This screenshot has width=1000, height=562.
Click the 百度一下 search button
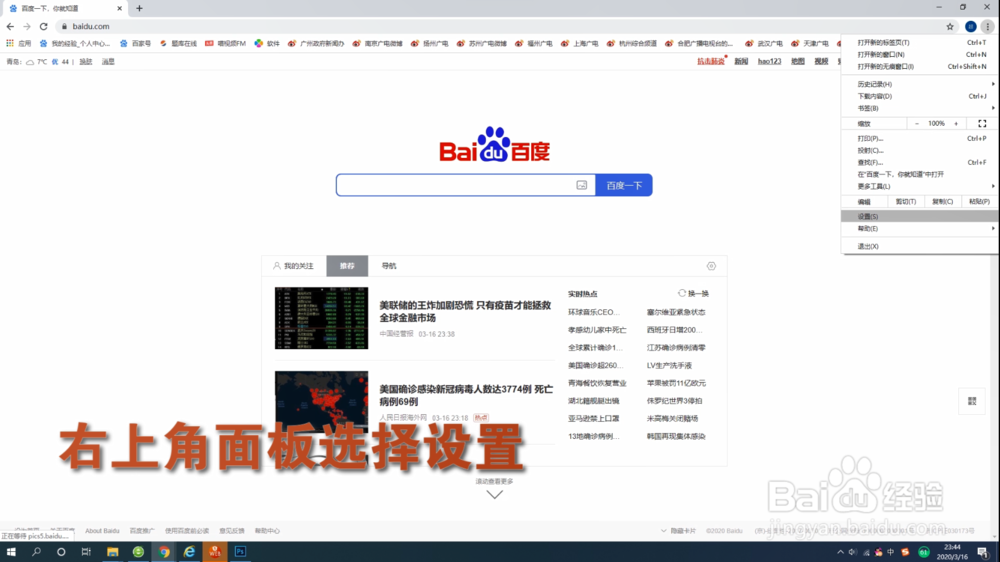pyautogui.click(x=624, y=185)
